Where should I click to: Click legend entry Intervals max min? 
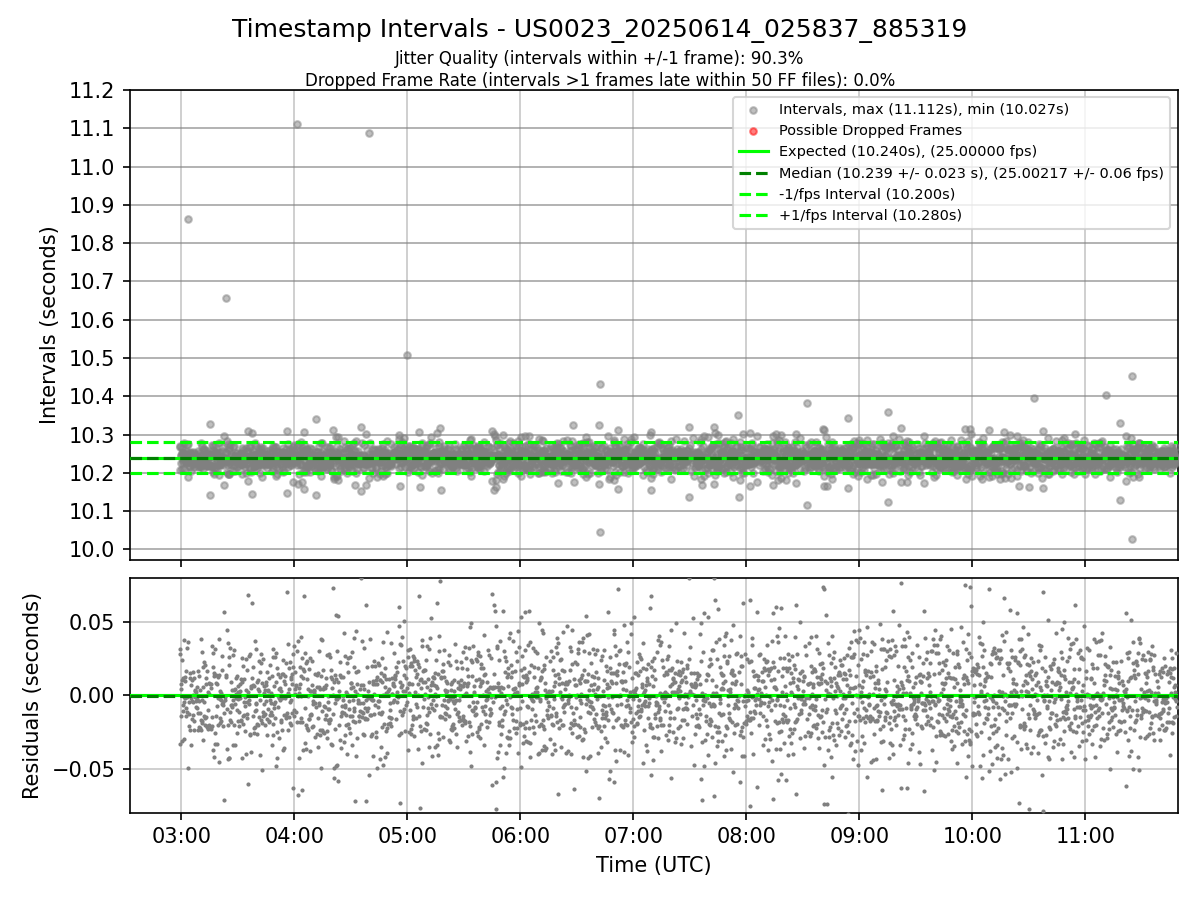tap(925, 109)
